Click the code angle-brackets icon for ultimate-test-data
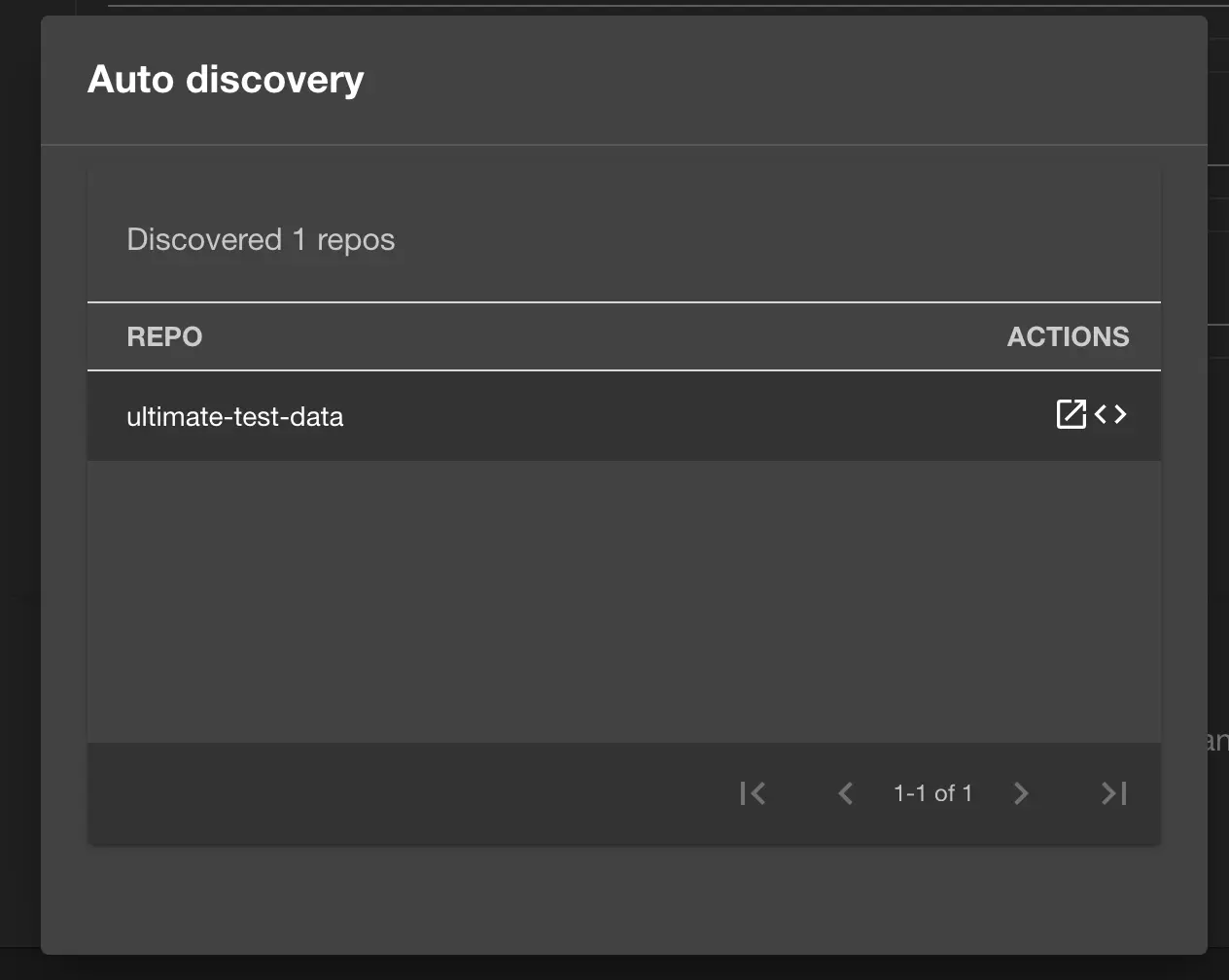This screenshot has width=1229, height=980. 1110,414
